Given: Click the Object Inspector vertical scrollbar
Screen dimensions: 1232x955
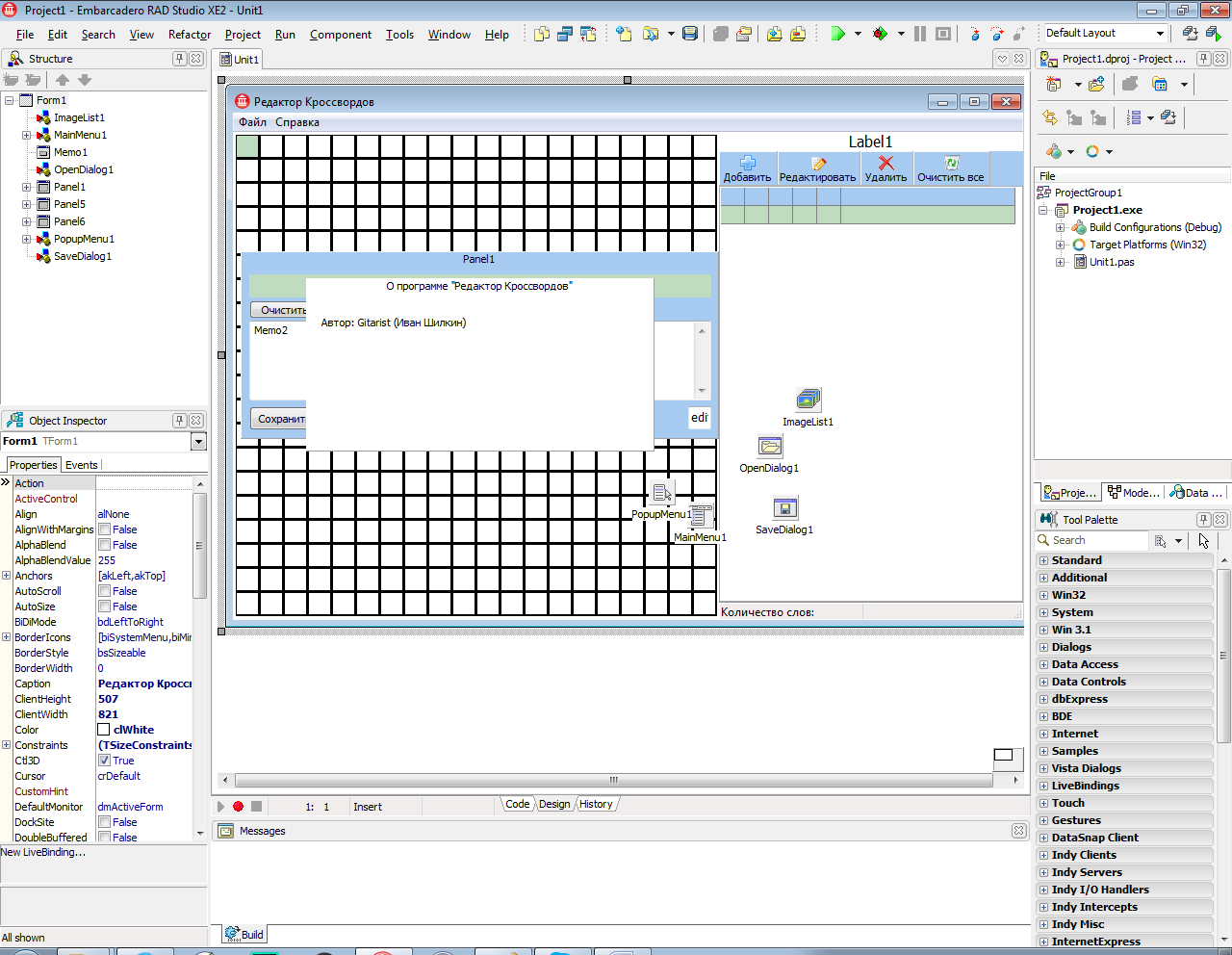Looking at the screenshot, I should 199,659.
